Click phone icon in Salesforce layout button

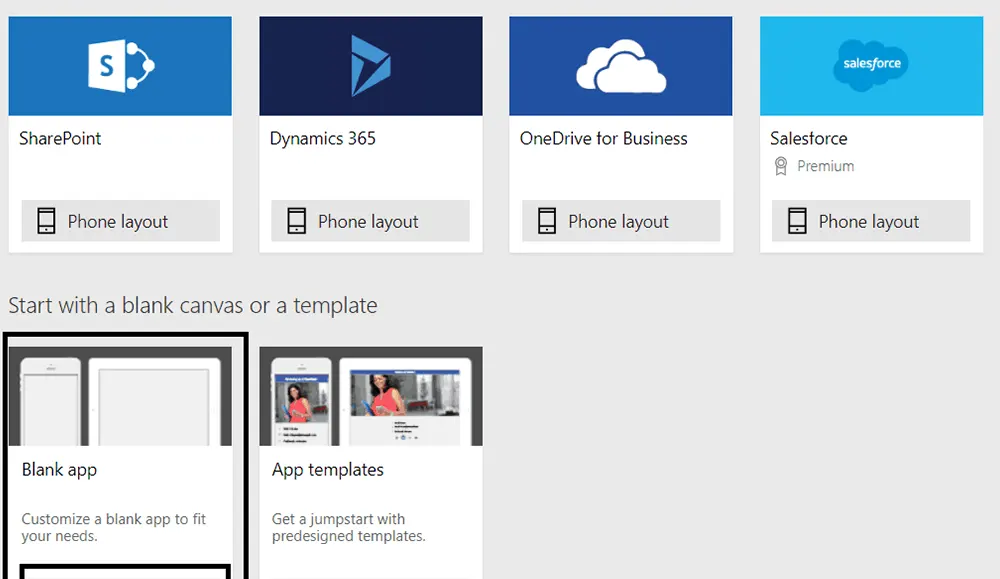pos(797,221)
